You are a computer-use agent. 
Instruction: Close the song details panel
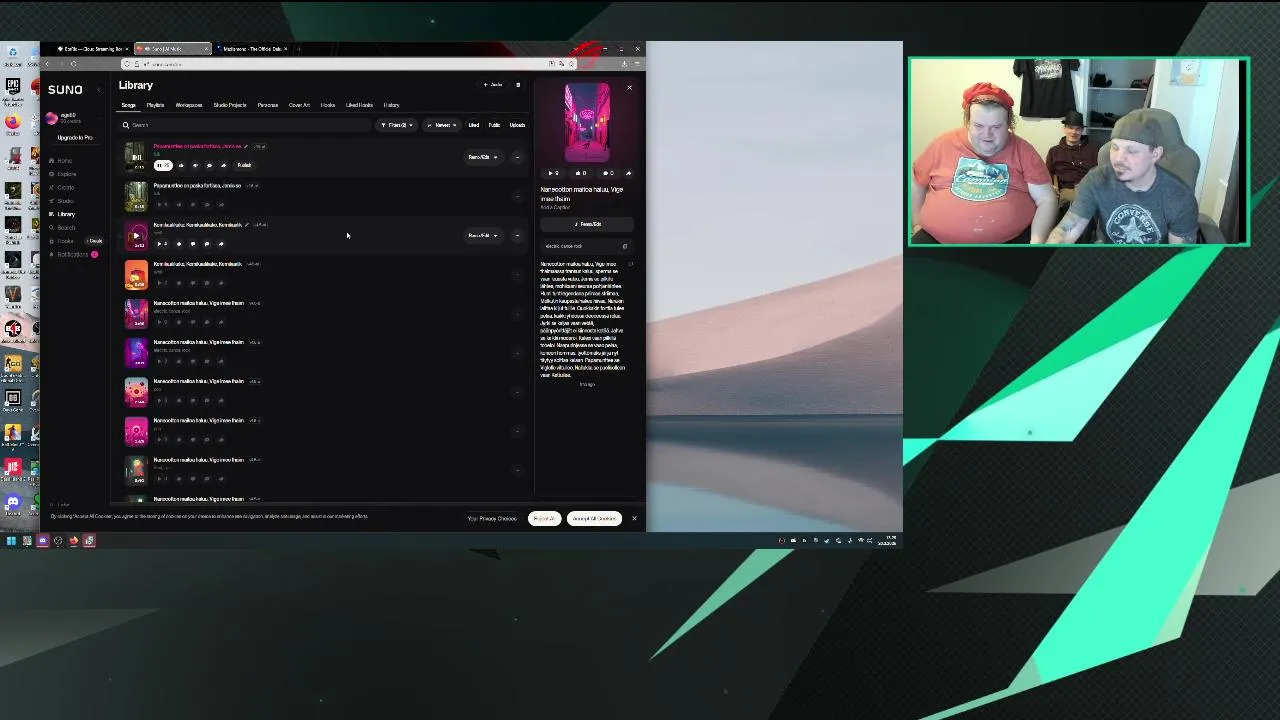point(629,88)
